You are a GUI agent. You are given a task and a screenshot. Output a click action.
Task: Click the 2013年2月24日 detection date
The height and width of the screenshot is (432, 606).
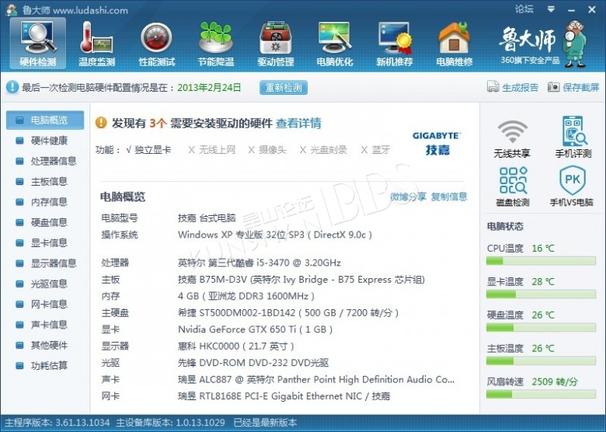pyautogui.click(x=209, y=87)
